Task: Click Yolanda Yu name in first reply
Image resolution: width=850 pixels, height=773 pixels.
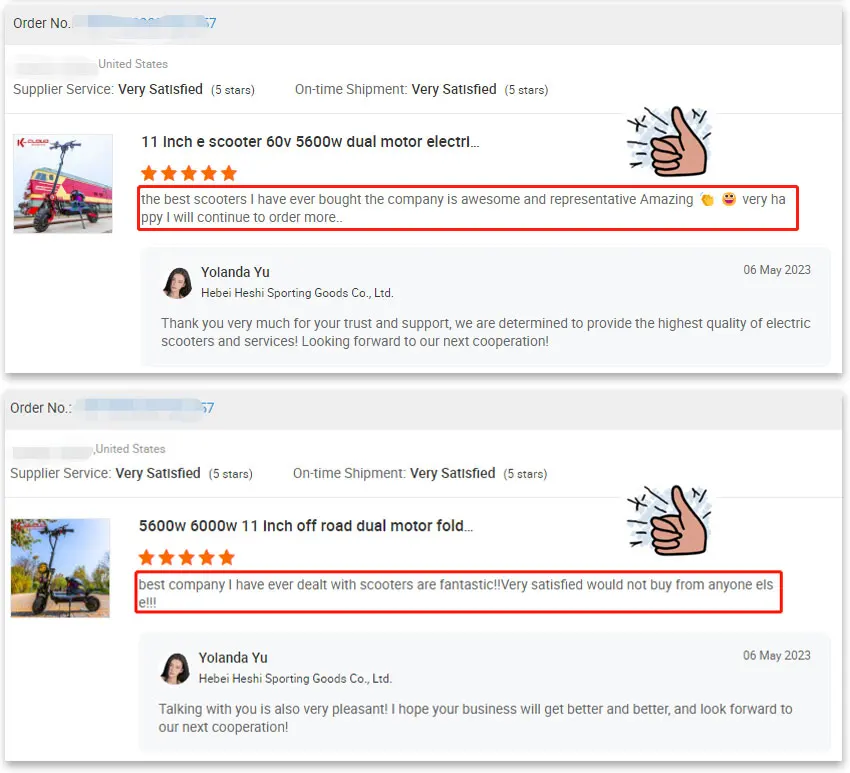Action: click(x=235, y=272)
